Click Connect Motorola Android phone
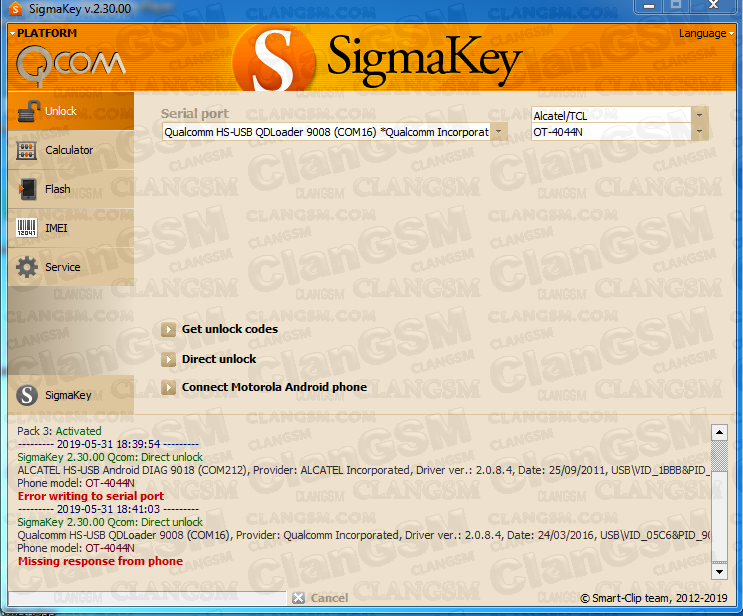 (x=274, y=388)
